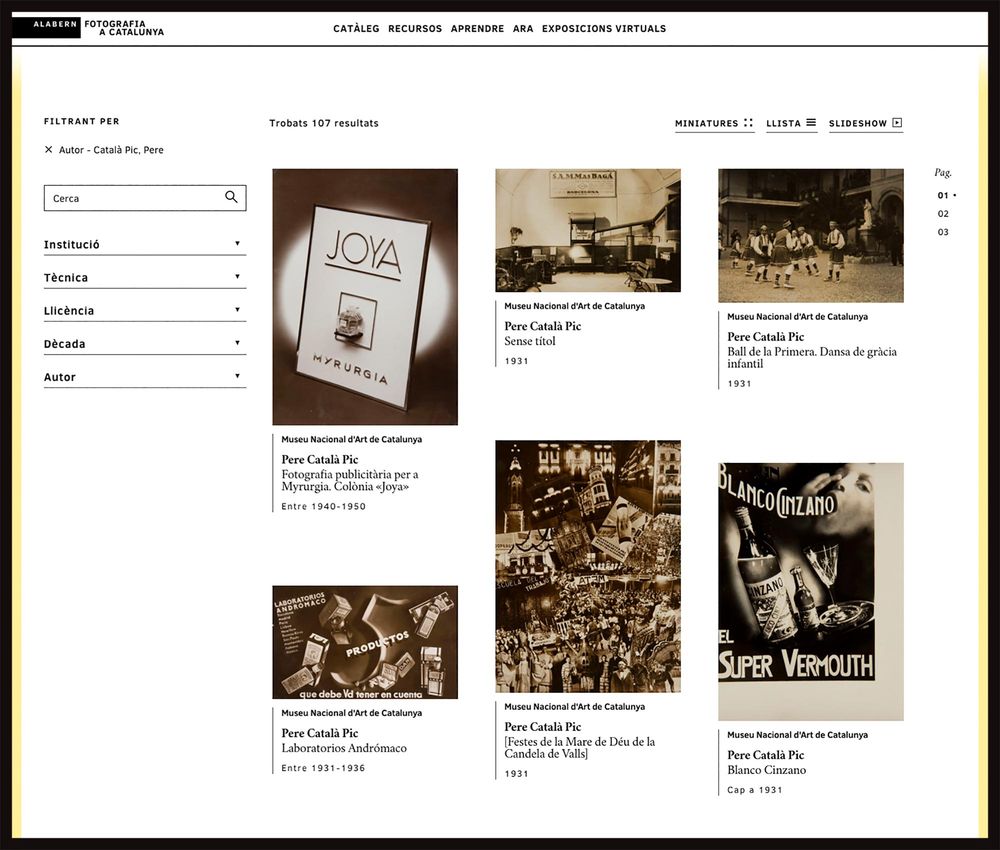Expand the Autor filter

pyautogui.click(x=145, y=377)
